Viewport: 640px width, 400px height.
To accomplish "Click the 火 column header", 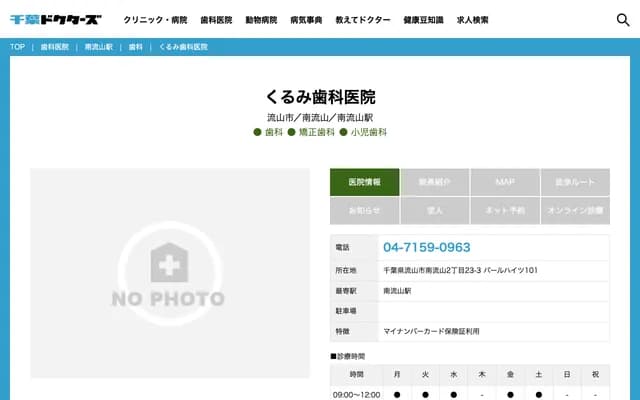I will [425, 374].
